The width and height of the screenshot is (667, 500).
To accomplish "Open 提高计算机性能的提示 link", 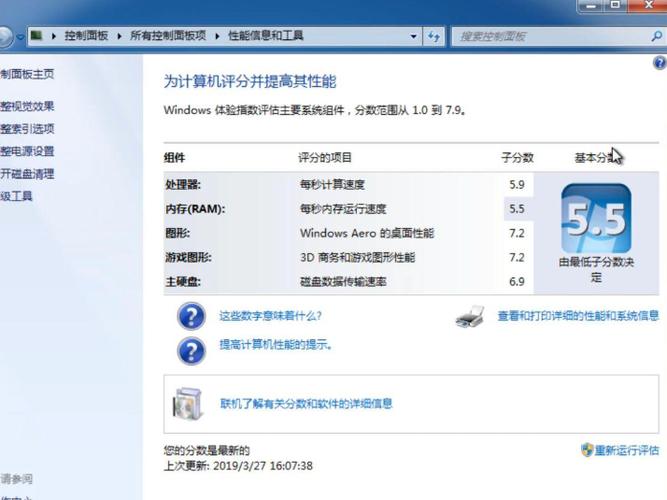I will click(x=276, y=345).
